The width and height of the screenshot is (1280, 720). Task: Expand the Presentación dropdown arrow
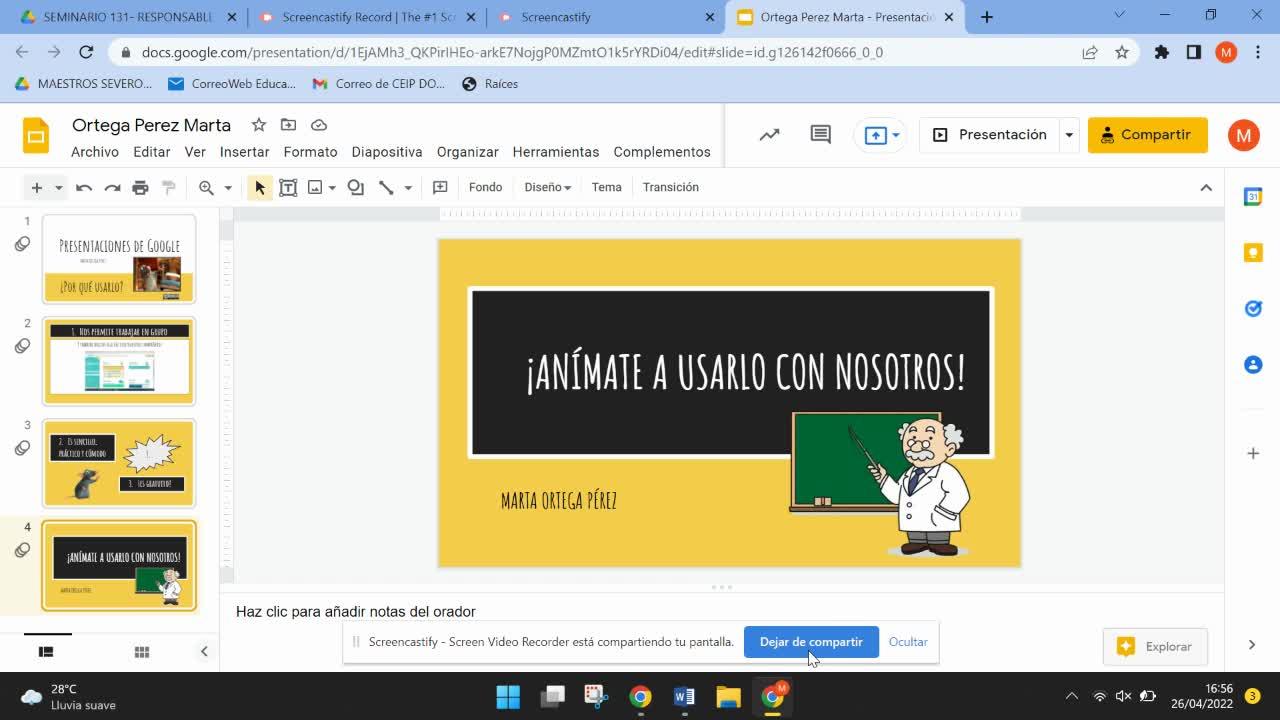click(1069, 135)
